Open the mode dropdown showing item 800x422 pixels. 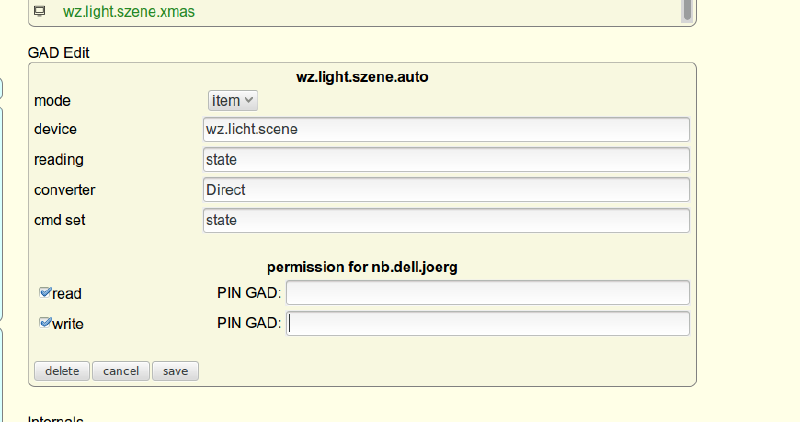tap(233, 100)
